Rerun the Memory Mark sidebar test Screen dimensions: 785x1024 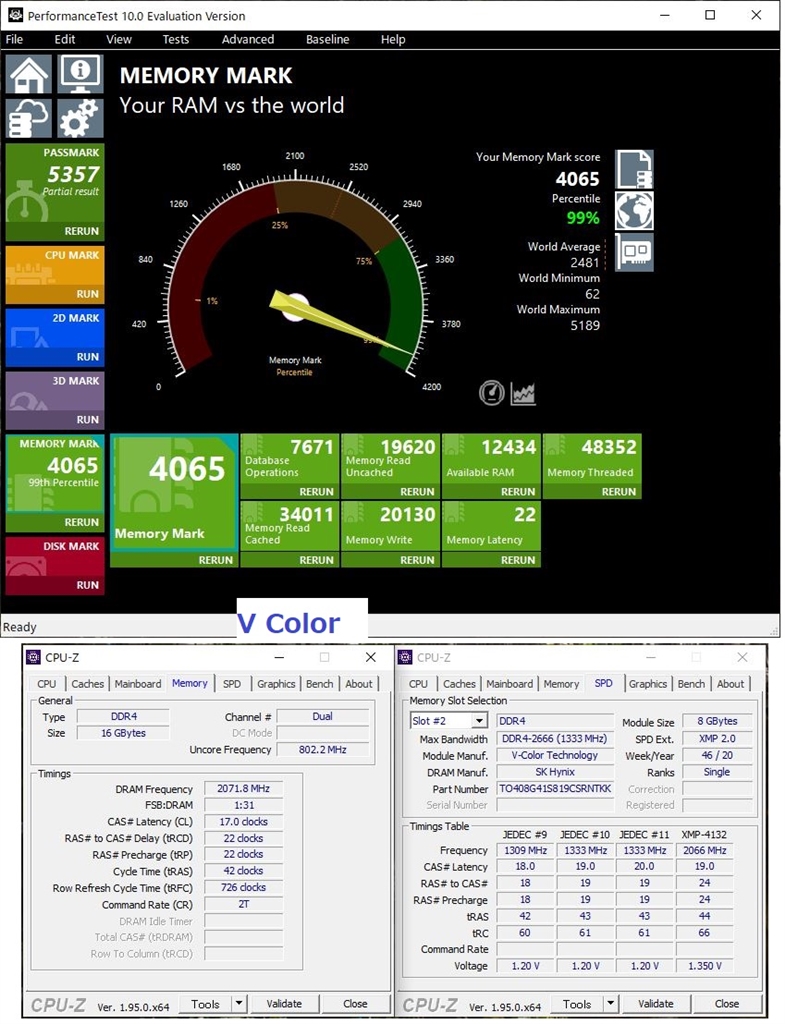pyautogui.click(x=81, y=522)
